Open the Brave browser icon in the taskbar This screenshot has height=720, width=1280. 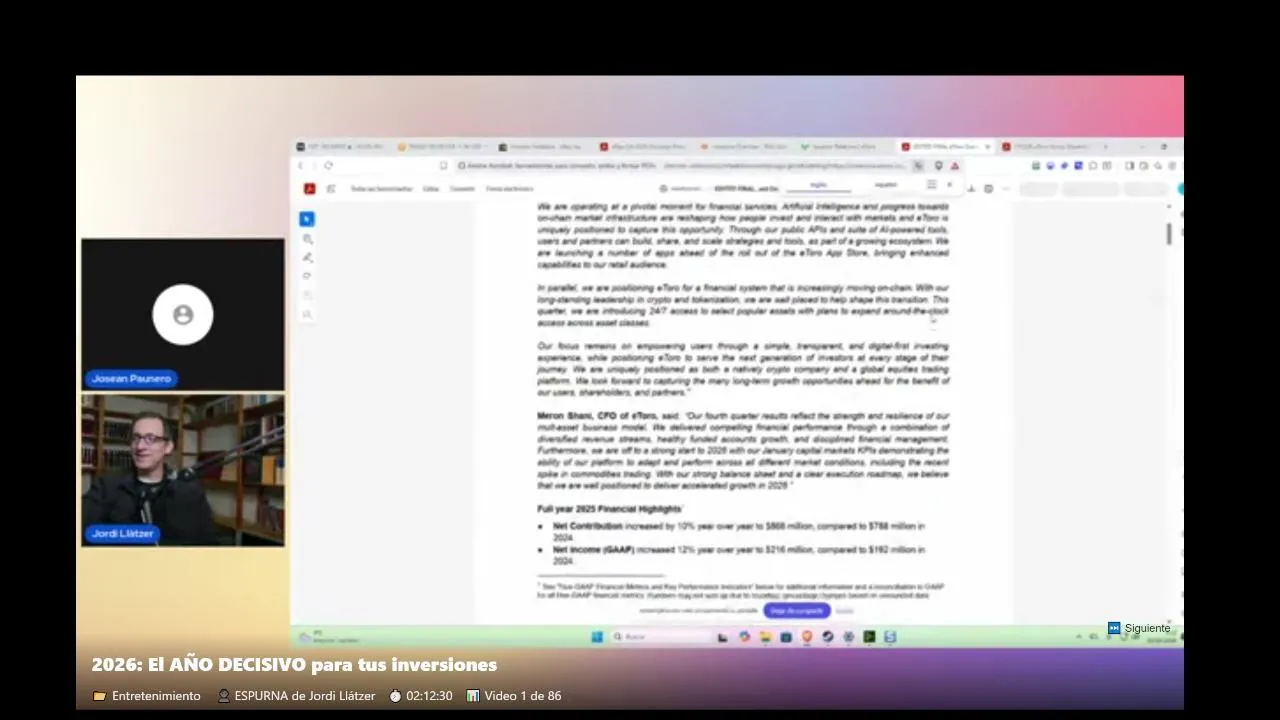point(807,637)
